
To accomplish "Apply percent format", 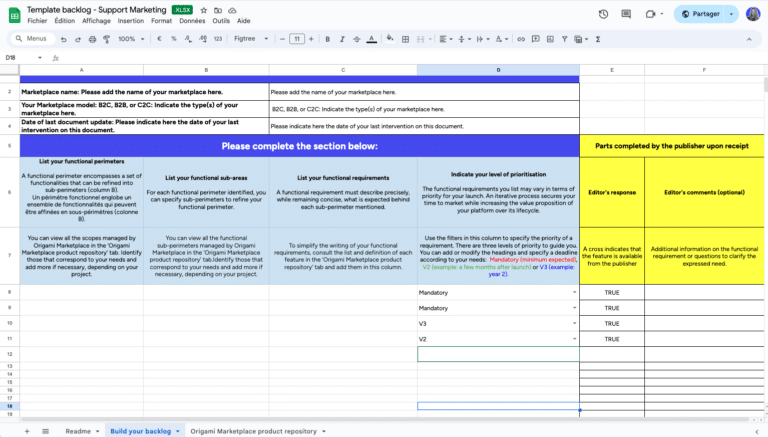I will [x=173, y=39].
